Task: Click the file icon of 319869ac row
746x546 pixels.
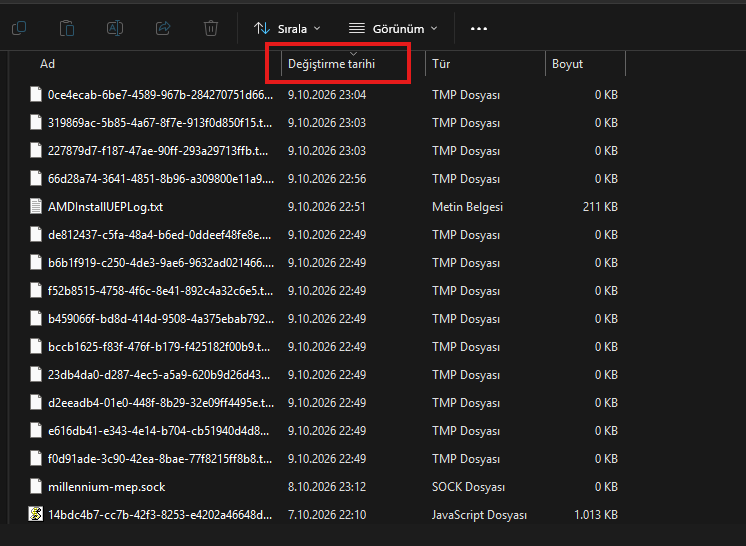Action: point(36,122)
